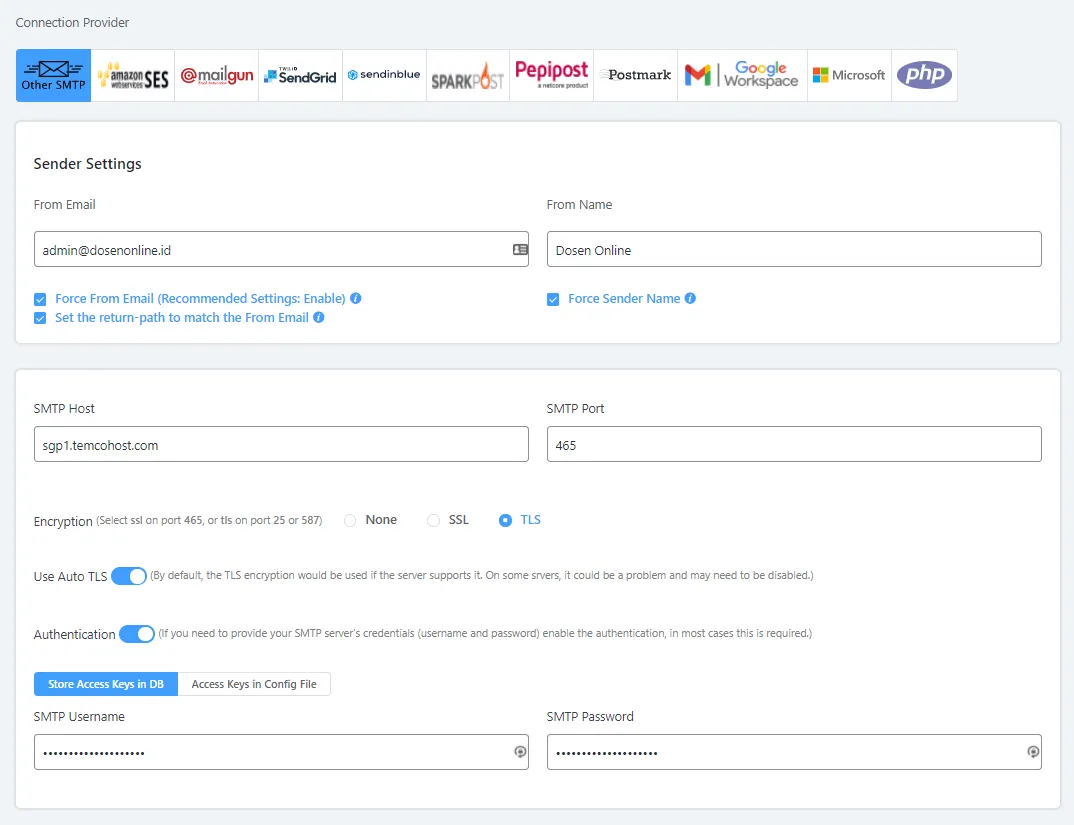The image size is (1074, 825).
Task: Select the Pepipost provider
Action: click(x=551, y=74)
